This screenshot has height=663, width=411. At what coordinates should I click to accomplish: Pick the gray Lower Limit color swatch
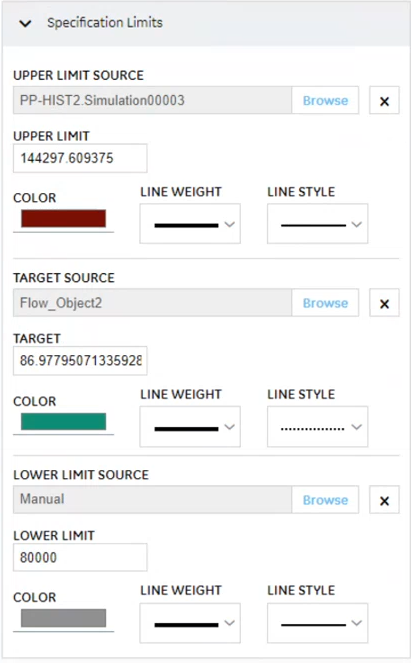[x=63, y=618]
